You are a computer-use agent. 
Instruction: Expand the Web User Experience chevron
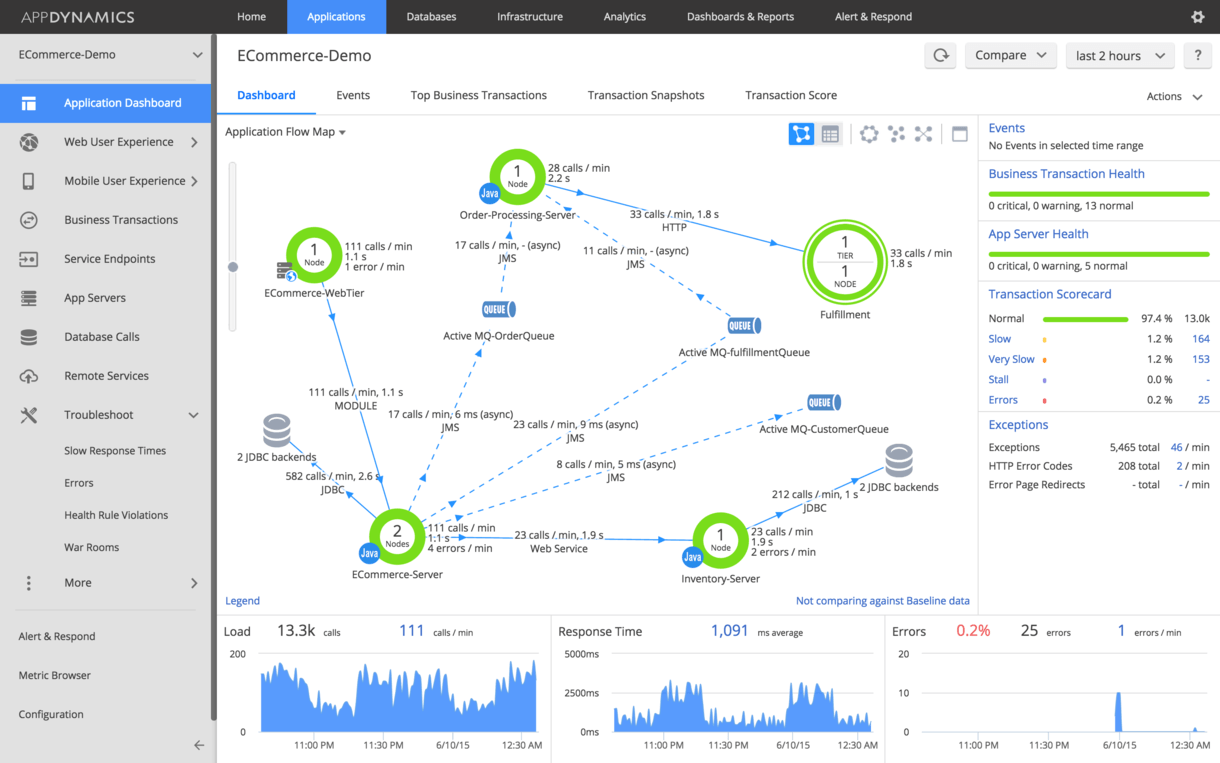194,142
